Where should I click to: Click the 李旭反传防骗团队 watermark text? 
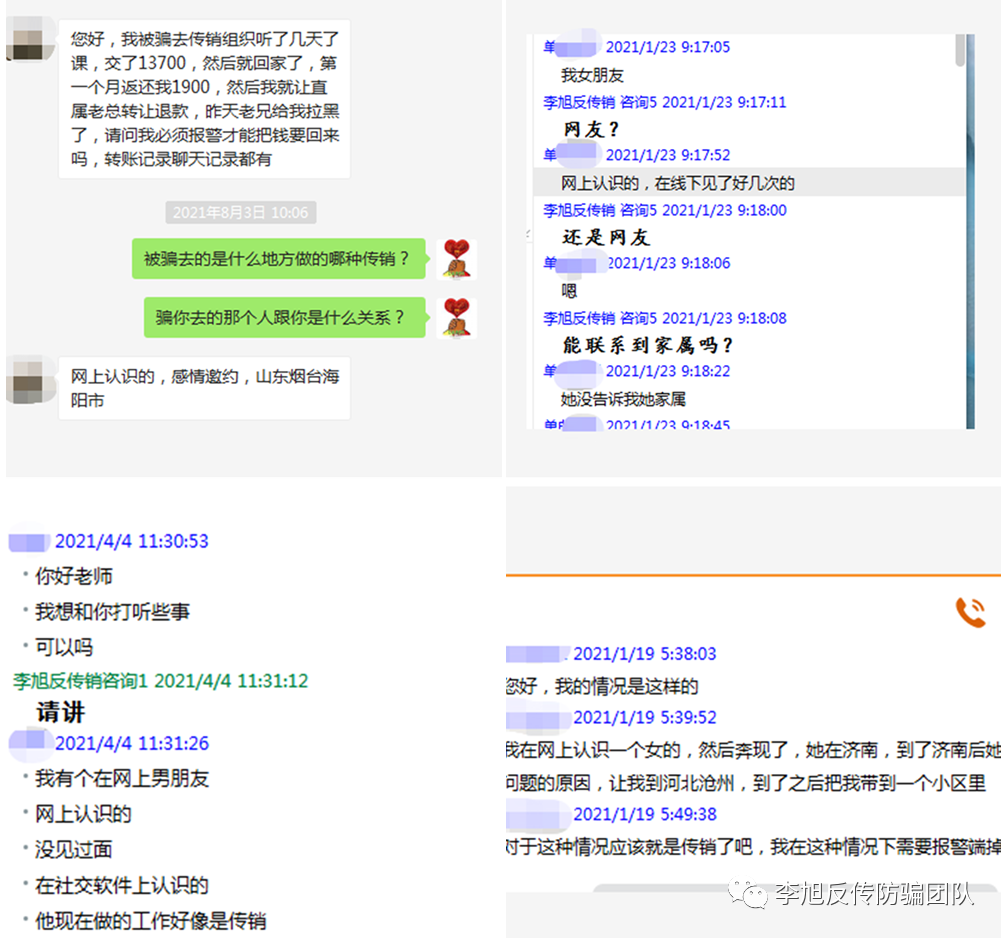875,894
